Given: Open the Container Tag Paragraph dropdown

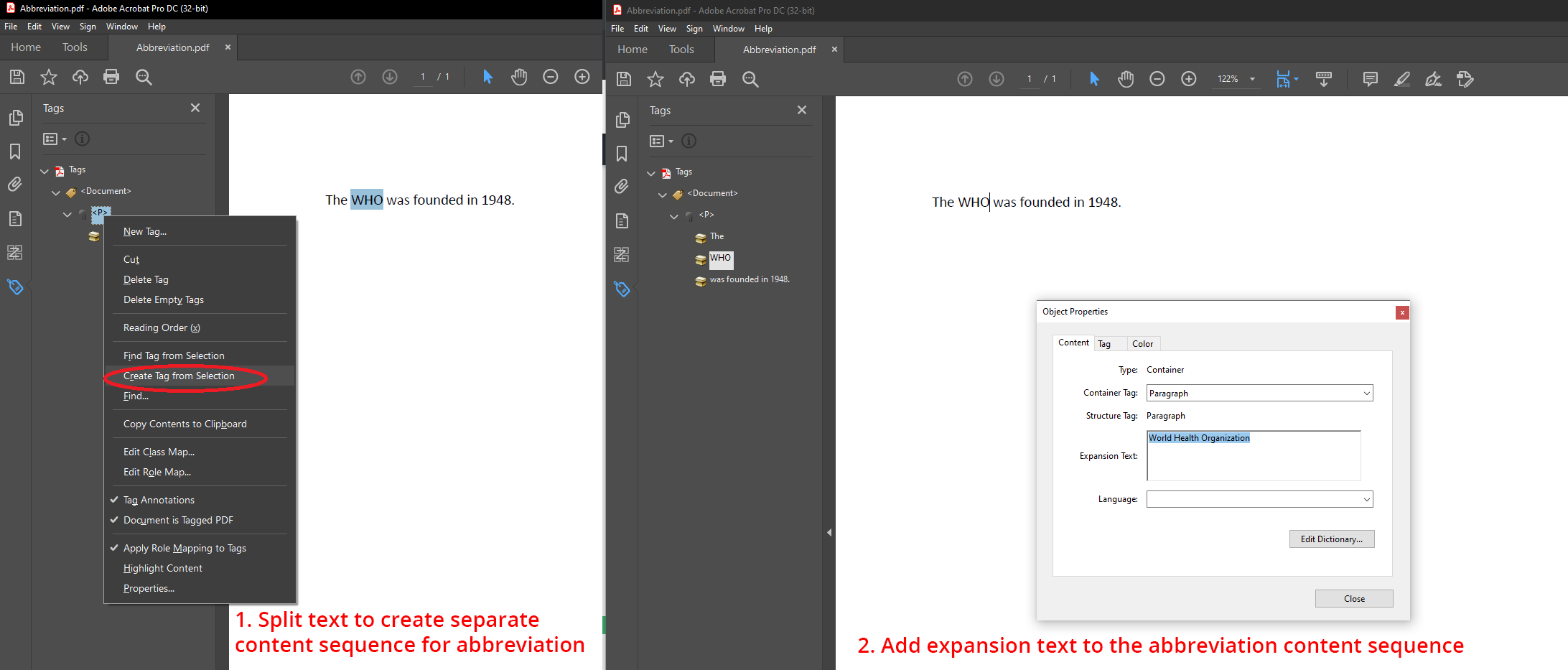Looking at the screenshot, I should coord(1259,393).
